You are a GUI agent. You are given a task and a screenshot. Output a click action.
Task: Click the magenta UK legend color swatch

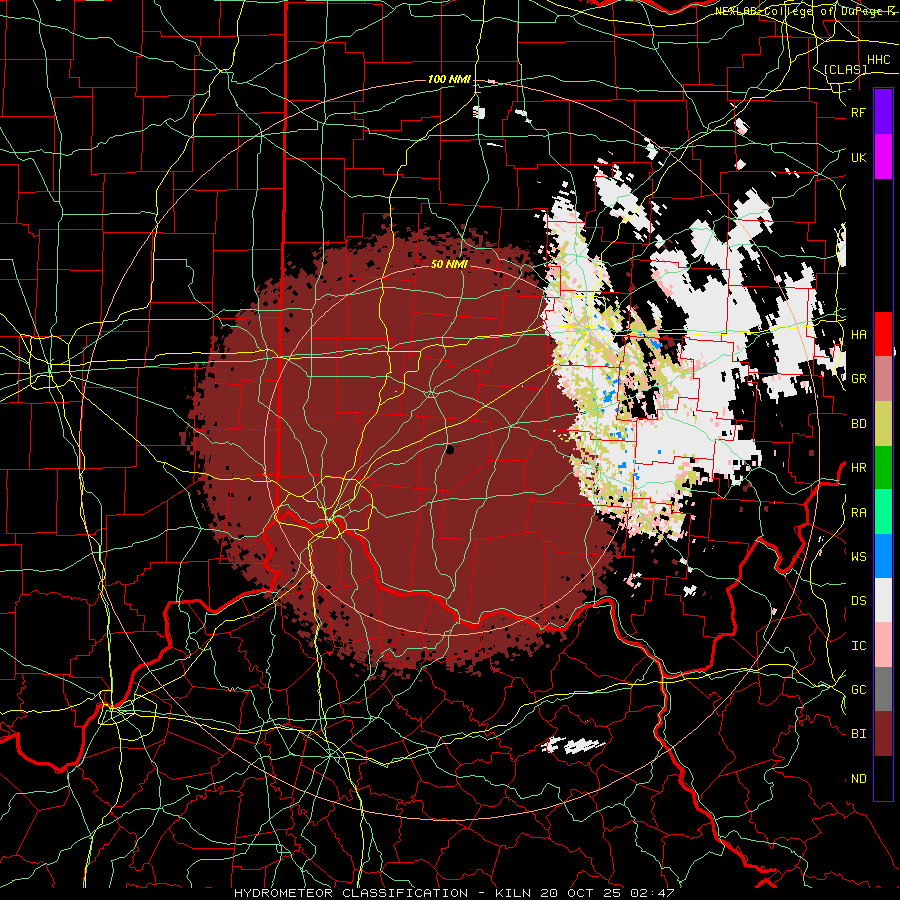(x=883, y=157)
